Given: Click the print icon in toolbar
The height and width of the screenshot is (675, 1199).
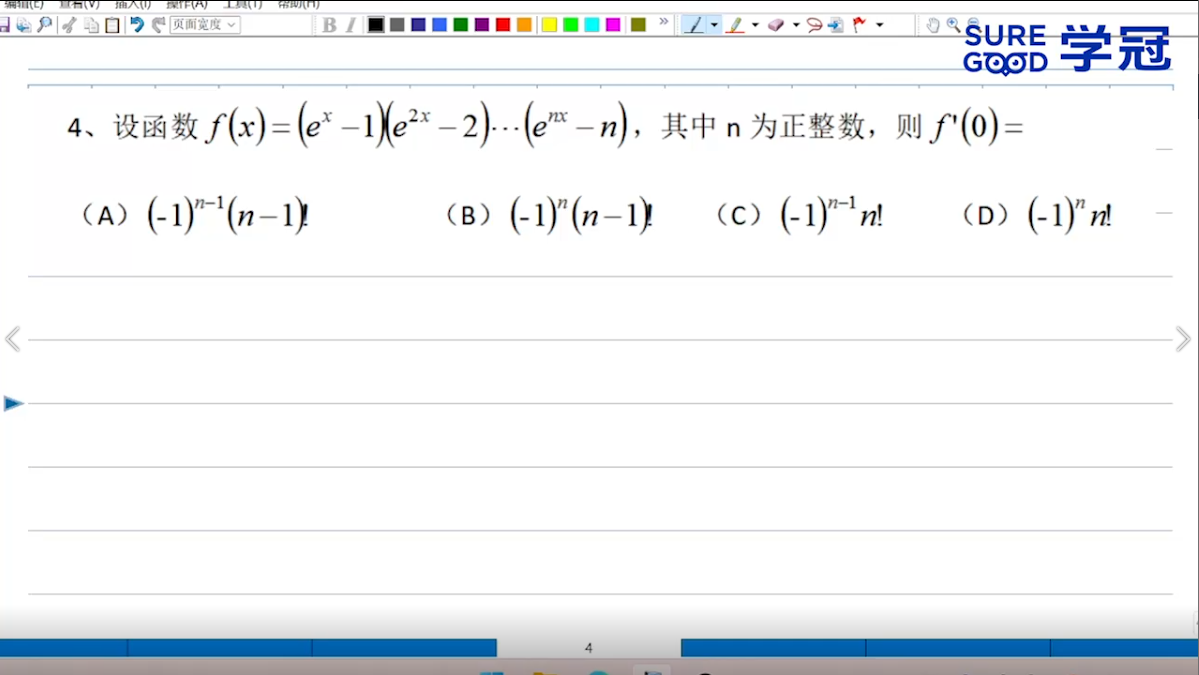Looking at the screenshot, I should pyautogui.click(x=24, y=25).
